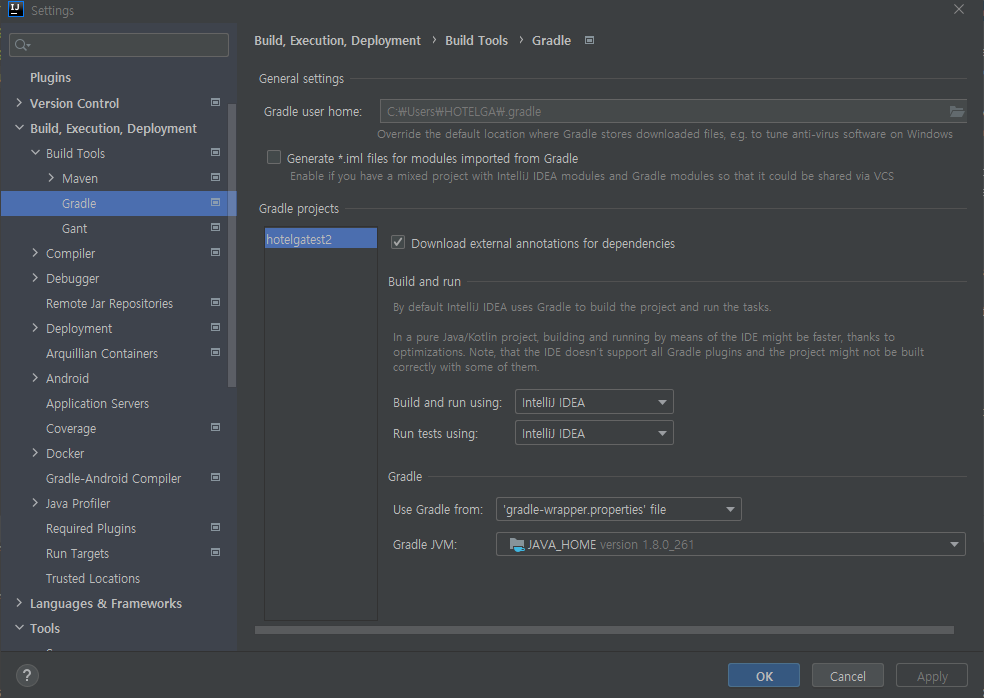Select Coverage settings page
Image resolution: width=984 pixels, height=698 pixels.
coord(71,429)
